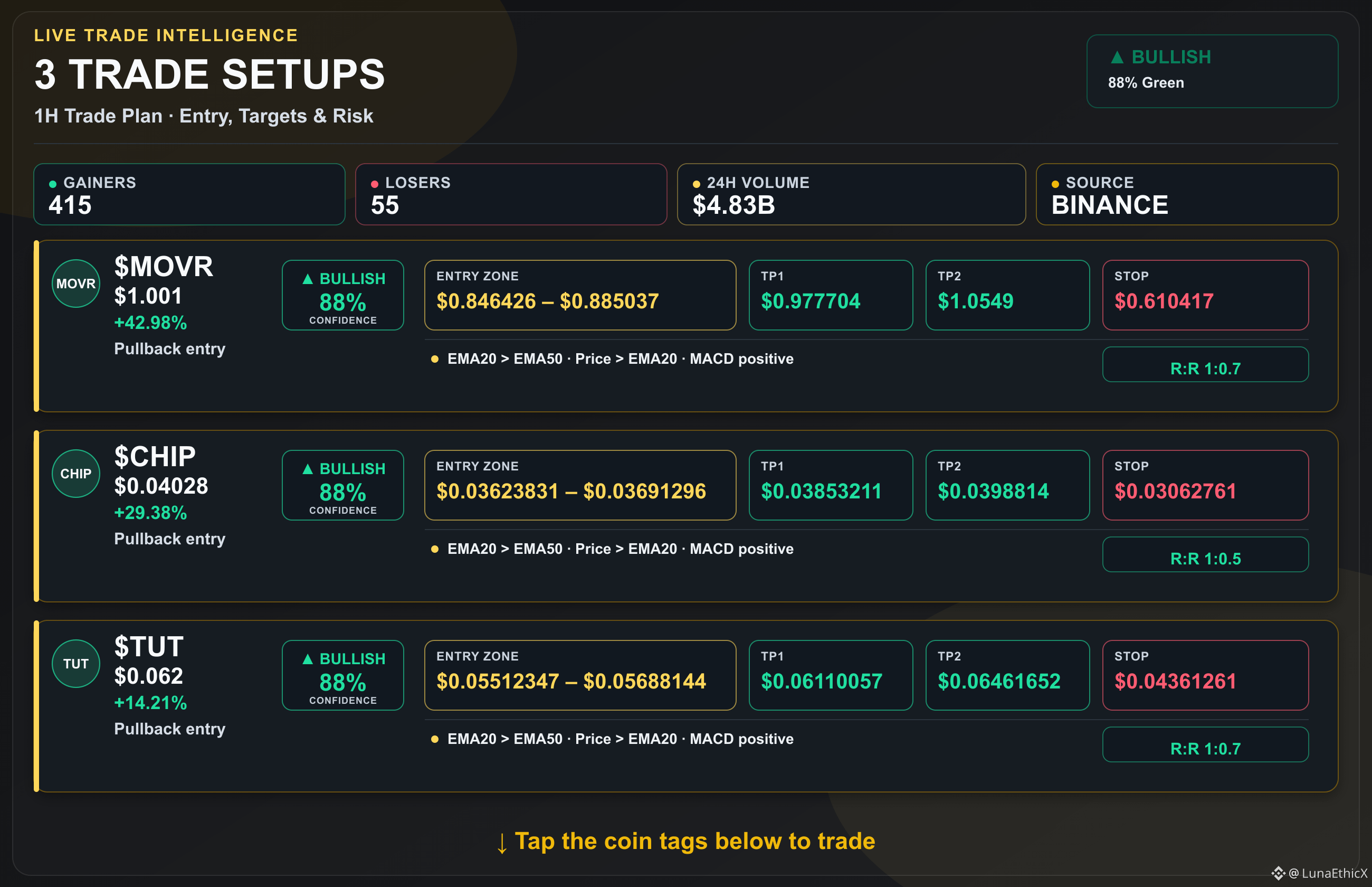Image resolution: width=1372 pixels, height=887 pixels.
Task: Click the CHIP coin circle icon
Action: pos(76,474)
